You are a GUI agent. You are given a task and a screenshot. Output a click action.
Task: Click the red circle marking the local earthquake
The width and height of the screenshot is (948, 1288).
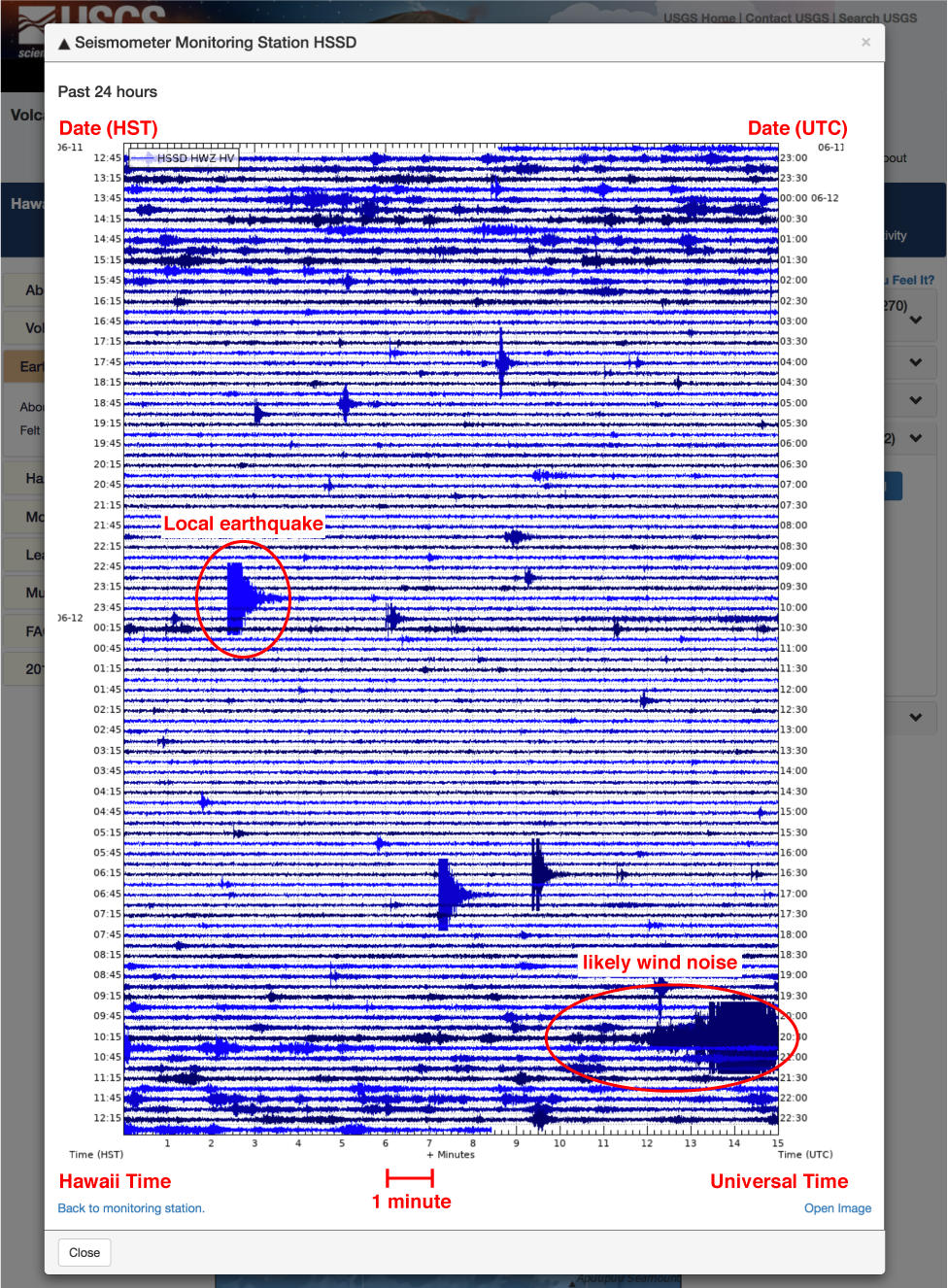[244, 599]
